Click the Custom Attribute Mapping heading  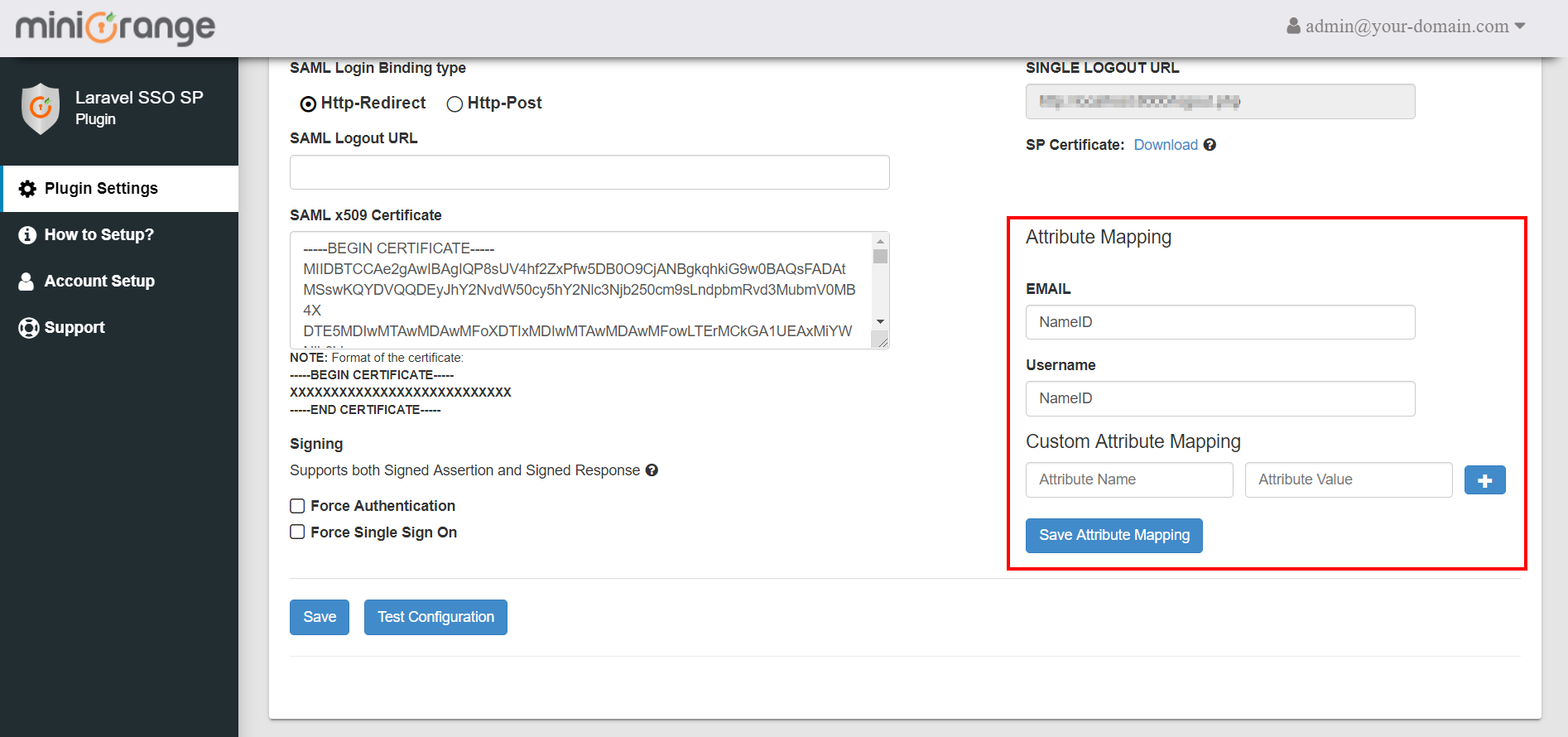pyautogui.click(x=1133, y=442)
